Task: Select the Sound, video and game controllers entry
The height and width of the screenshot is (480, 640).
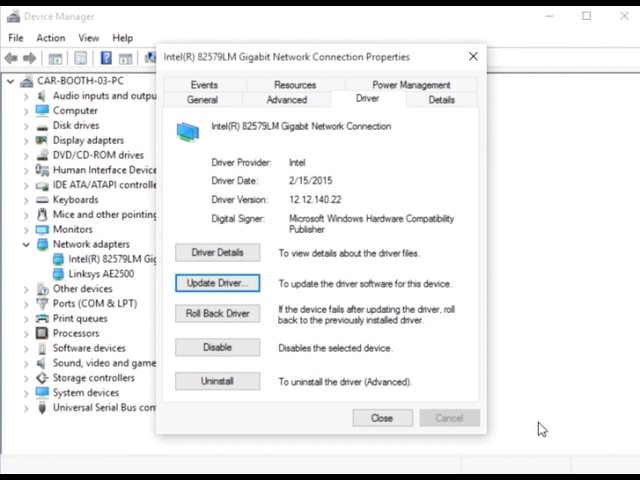Action: coord(104,363)
